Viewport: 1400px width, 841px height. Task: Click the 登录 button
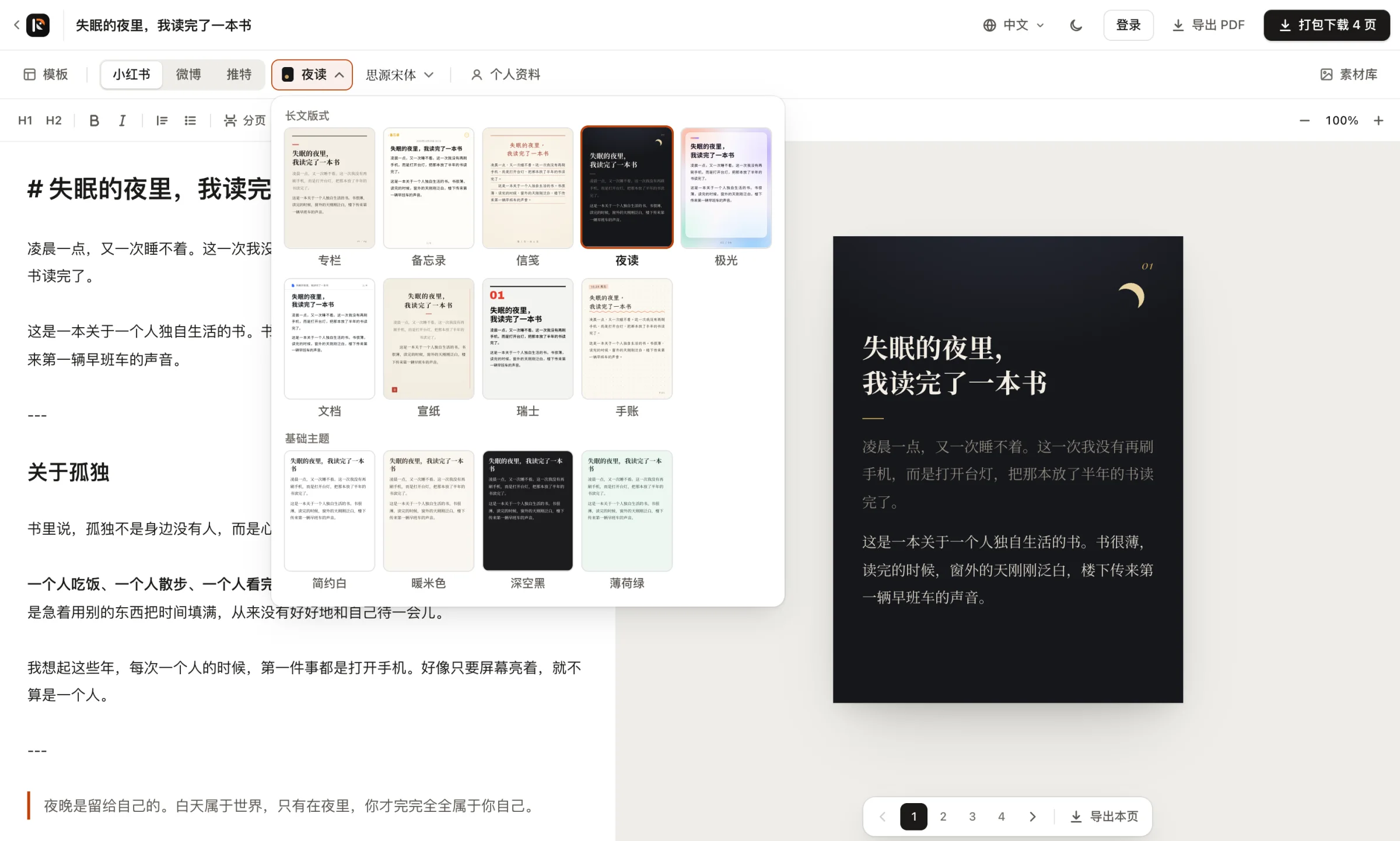[x=1128, y=25]
